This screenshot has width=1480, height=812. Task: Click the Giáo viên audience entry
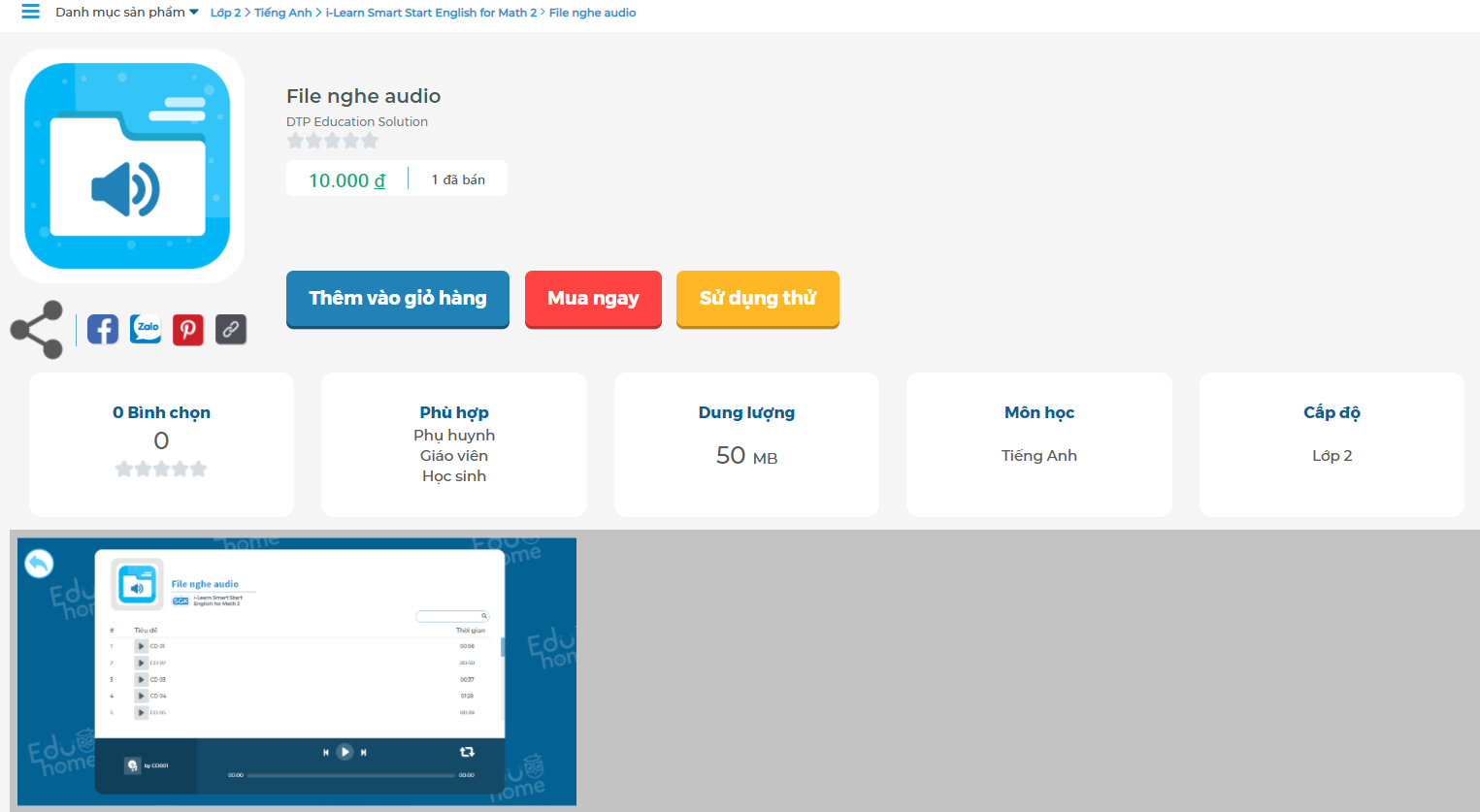[x=454, y=456]
